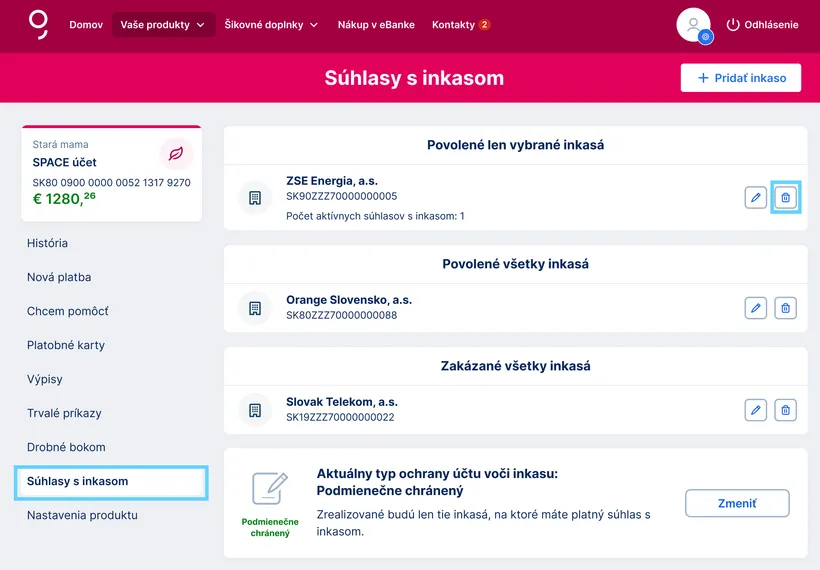Open Kontakty with two notifications
This screenshot has width=820, height=570.
pyautogui.click(x=461, y=25)
